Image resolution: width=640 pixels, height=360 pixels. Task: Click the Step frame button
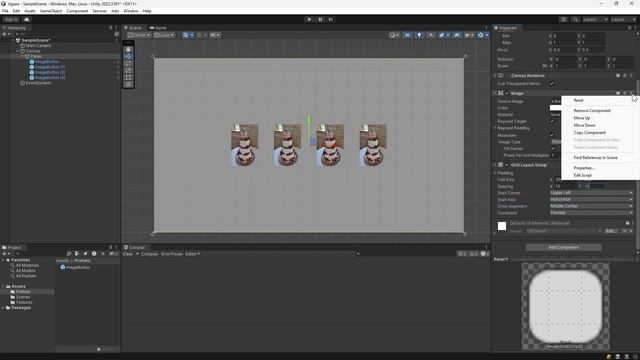click(331, 19)
